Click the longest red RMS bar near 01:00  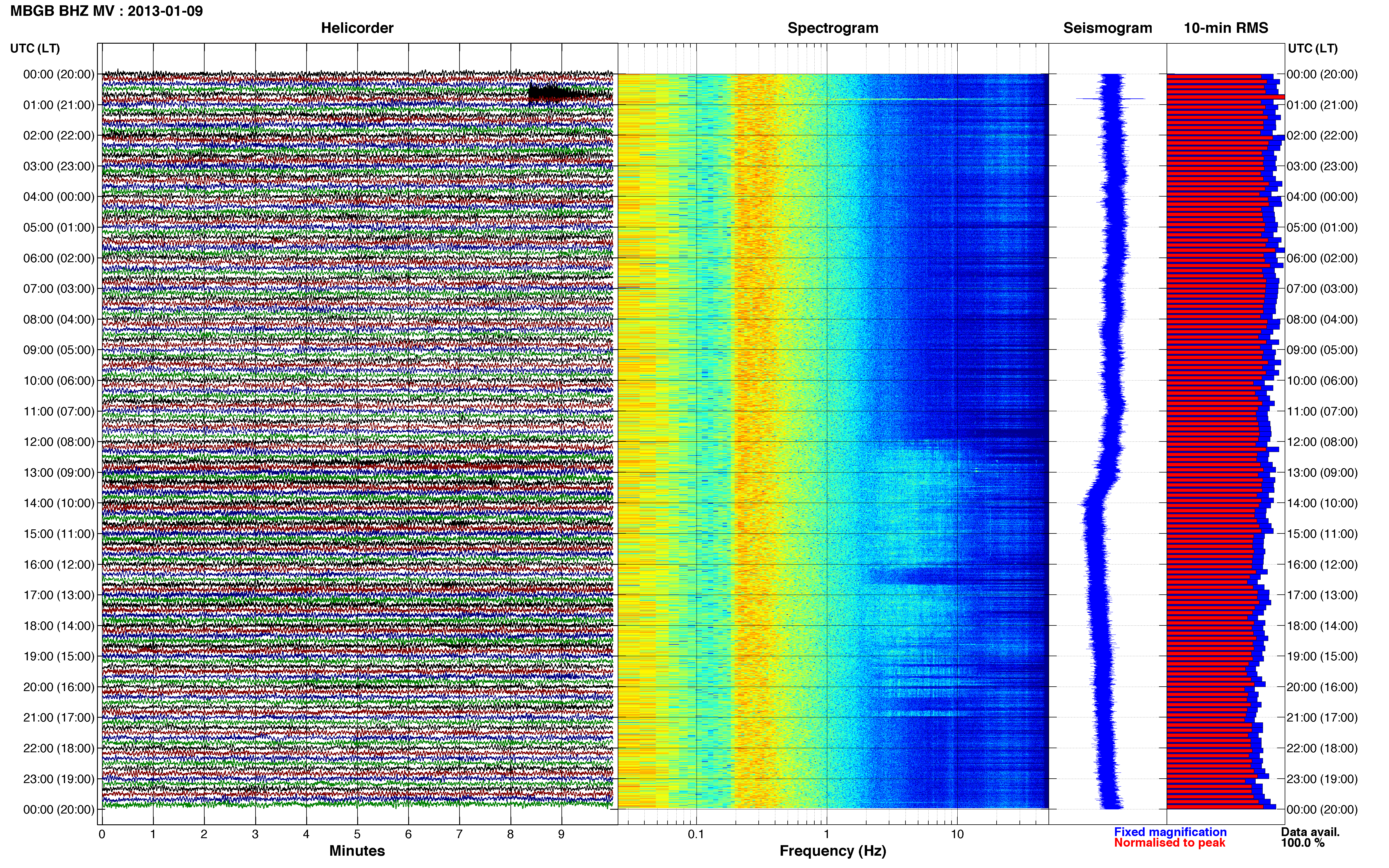1225,98
